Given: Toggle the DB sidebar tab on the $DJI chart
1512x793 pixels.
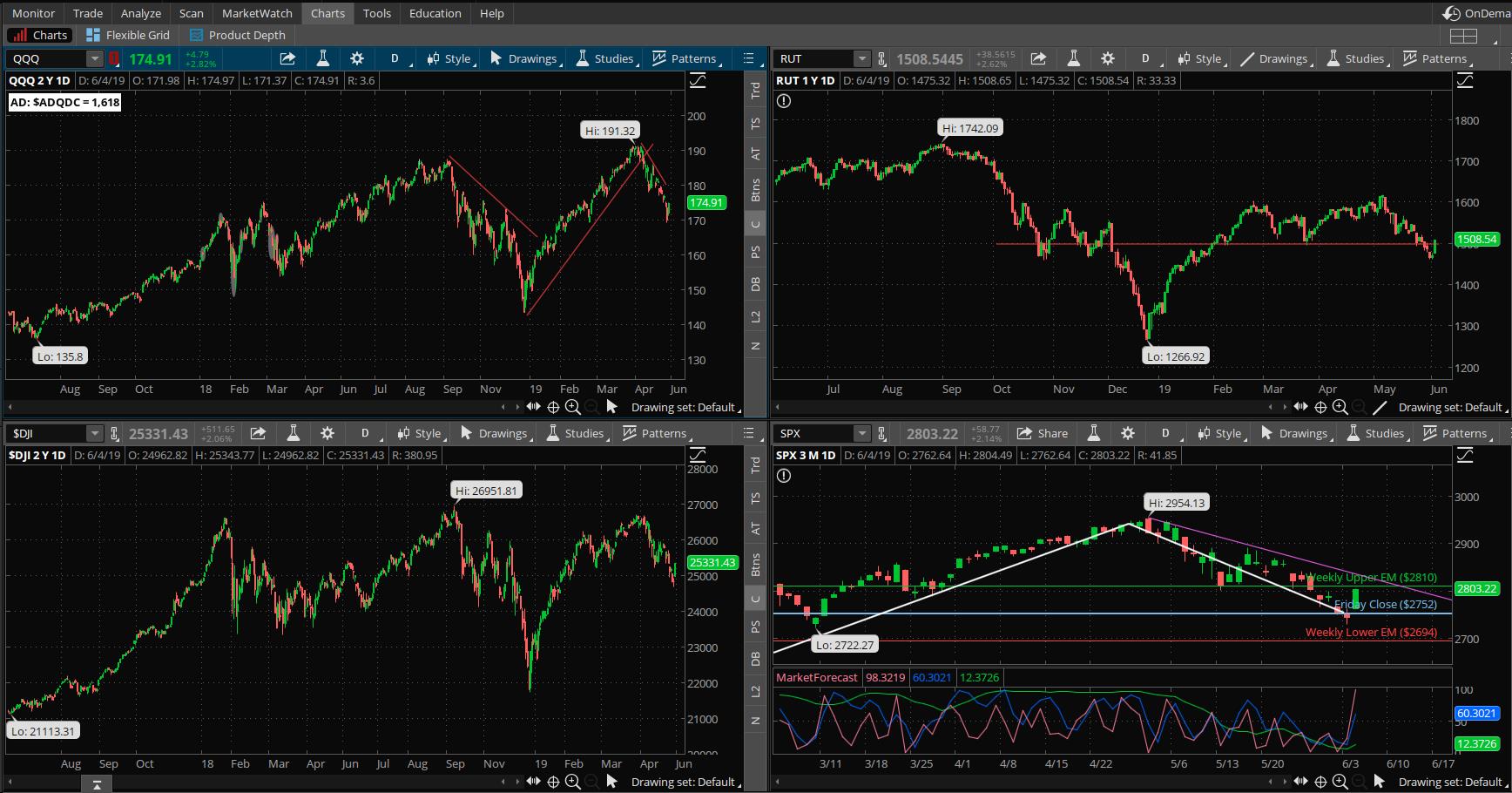Looking at the screenshot, I should click(x=755, y=659).
